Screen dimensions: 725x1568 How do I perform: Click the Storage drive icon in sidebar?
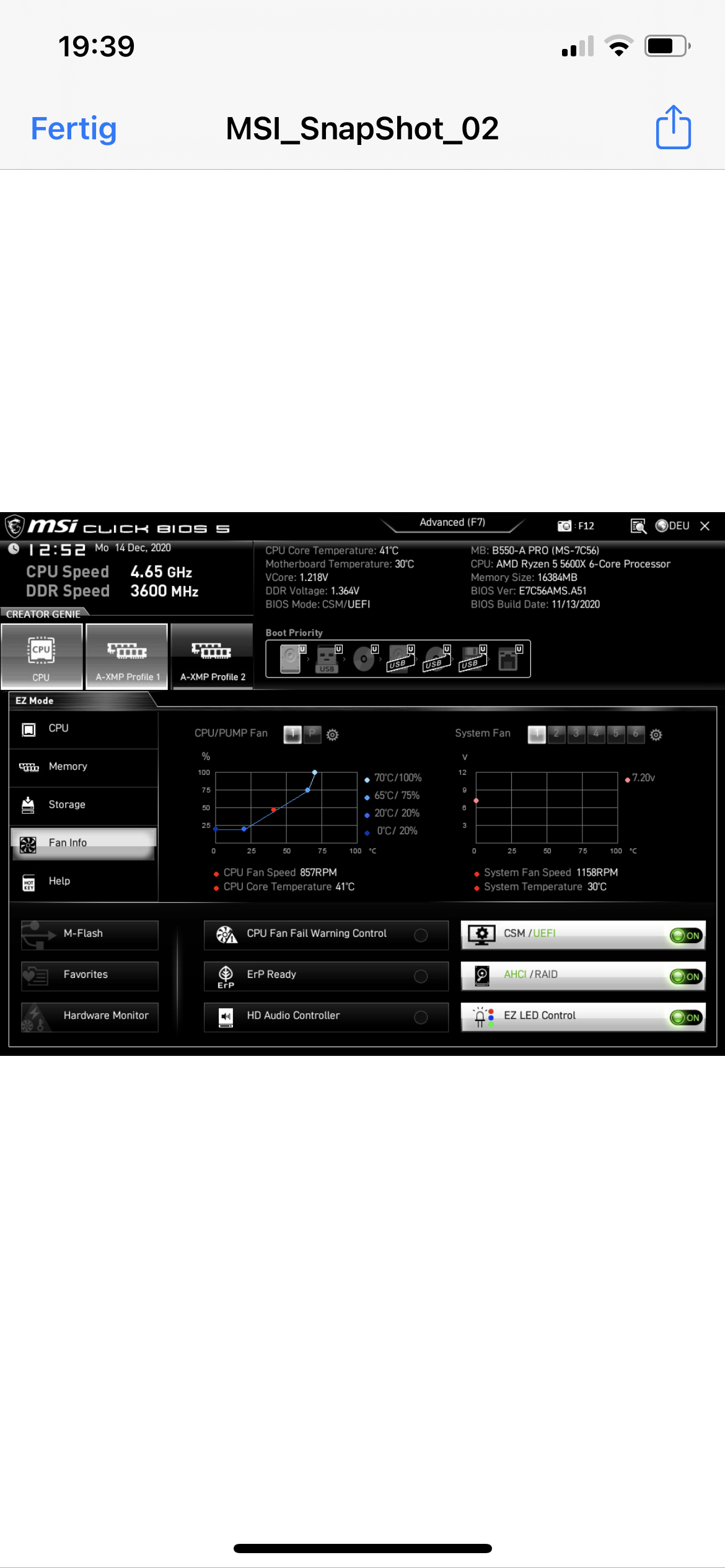click(28, 805)
